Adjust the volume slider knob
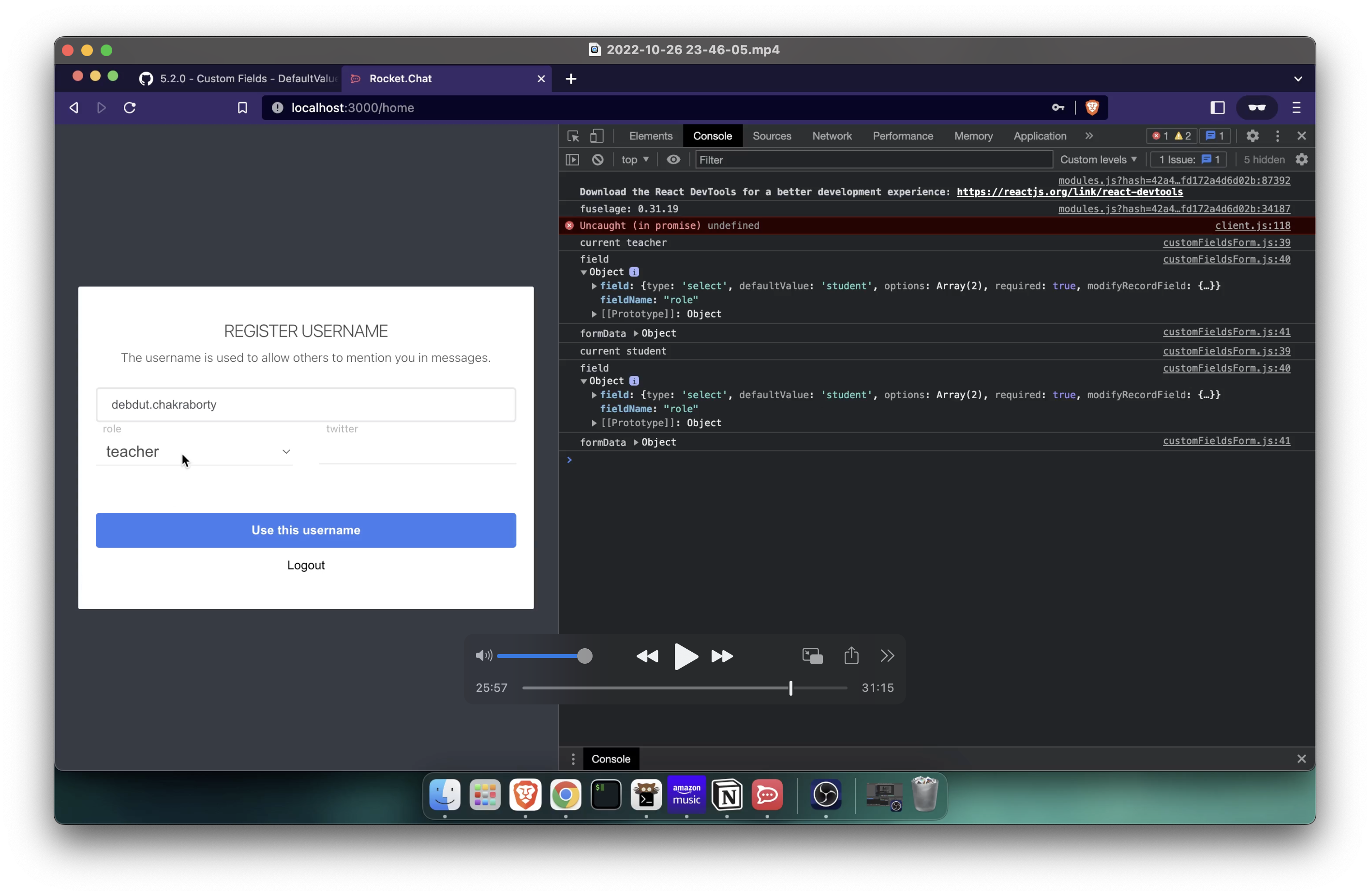1370x896 pixels. [584, 656]
